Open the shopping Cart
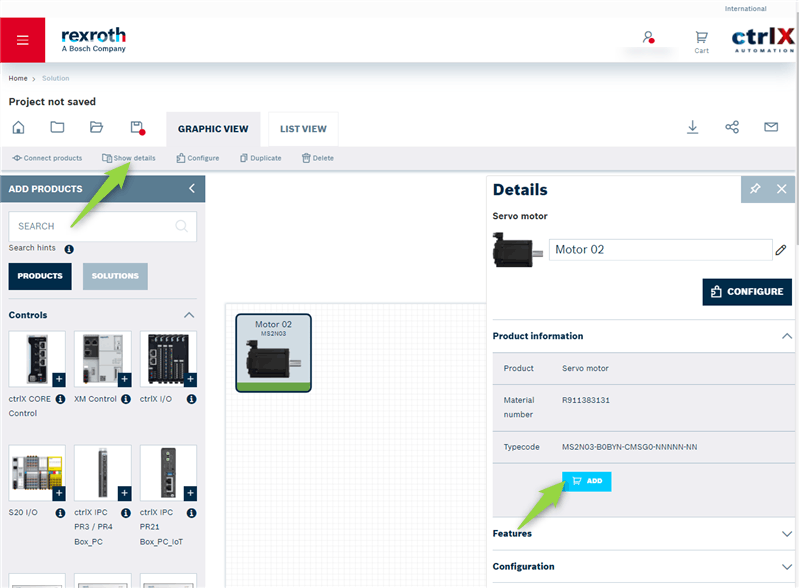This screenshot has height=588, width=799. click(701, 42)
